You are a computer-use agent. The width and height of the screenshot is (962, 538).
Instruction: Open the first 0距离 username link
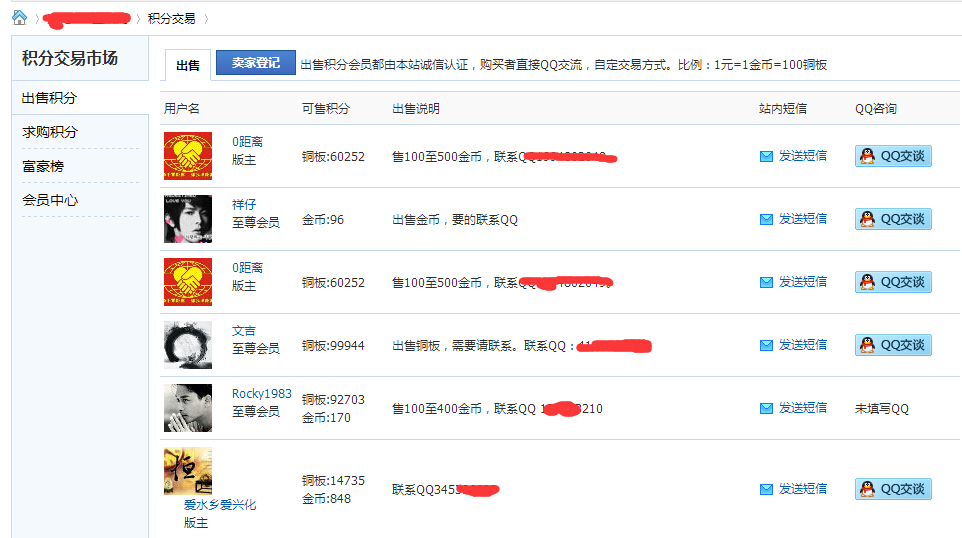pyautogui.click(x=247, y=142)
